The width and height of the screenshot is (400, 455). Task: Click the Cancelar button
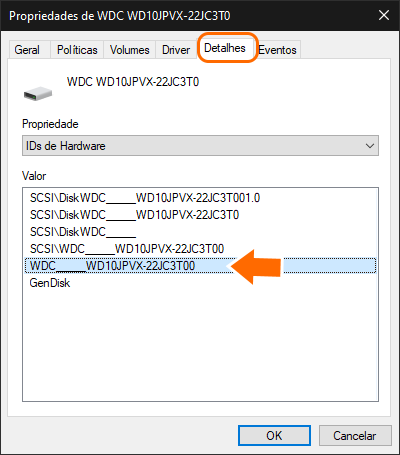pyautogui.click(x=355, y=435)
